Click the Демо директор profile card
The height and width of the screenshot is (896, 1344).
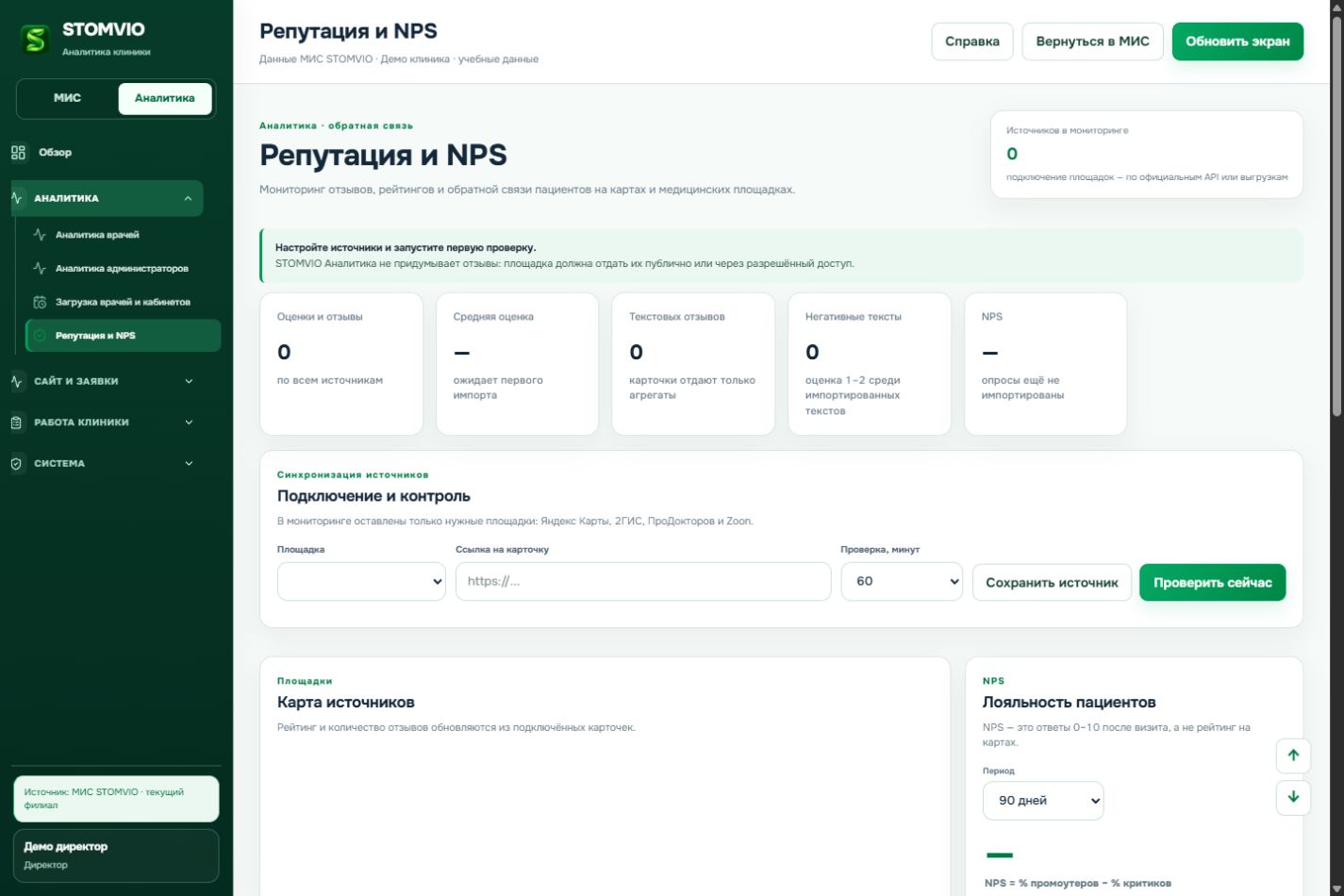coord(116,855)
